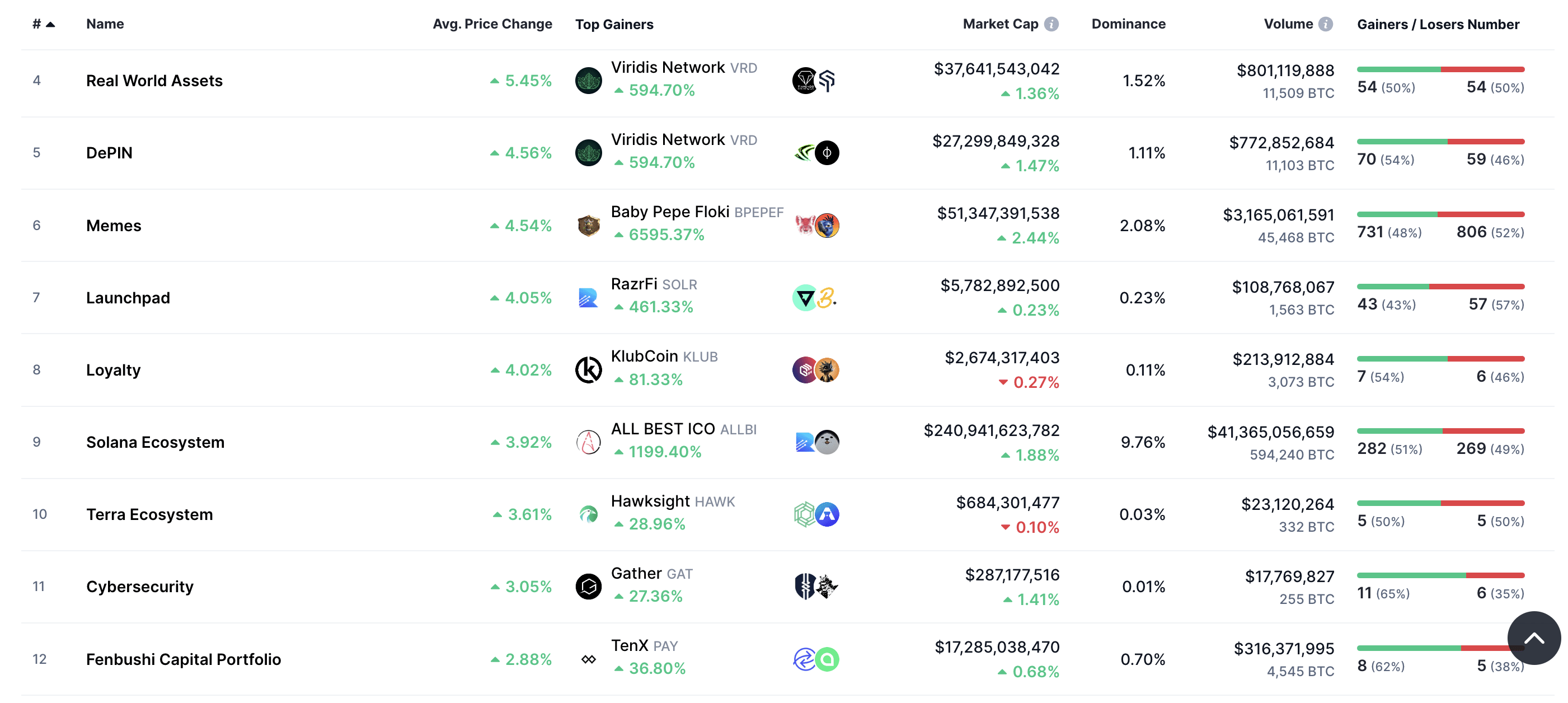1568x703 pixels.
Task: Click the scroll-to-top arrow button
Action: [x=1533, y=638]
